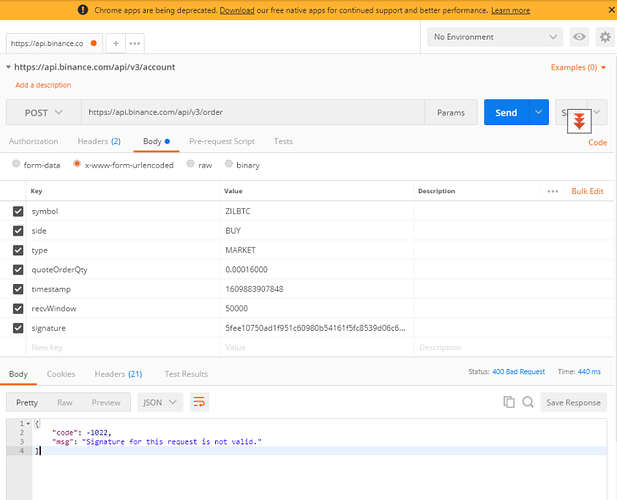The width and height of the screenshot is (617, 500).
Task: Open the JSON response format dropdown
Action: (x=160, y=402)
